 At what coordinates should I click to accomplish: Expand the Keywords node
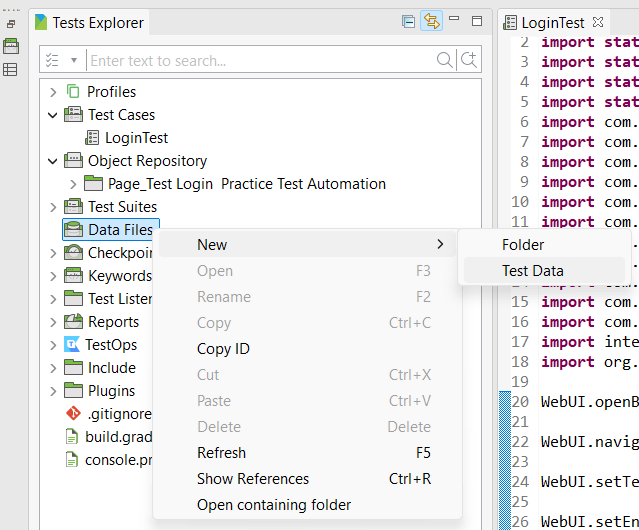(x=53, y=276)
